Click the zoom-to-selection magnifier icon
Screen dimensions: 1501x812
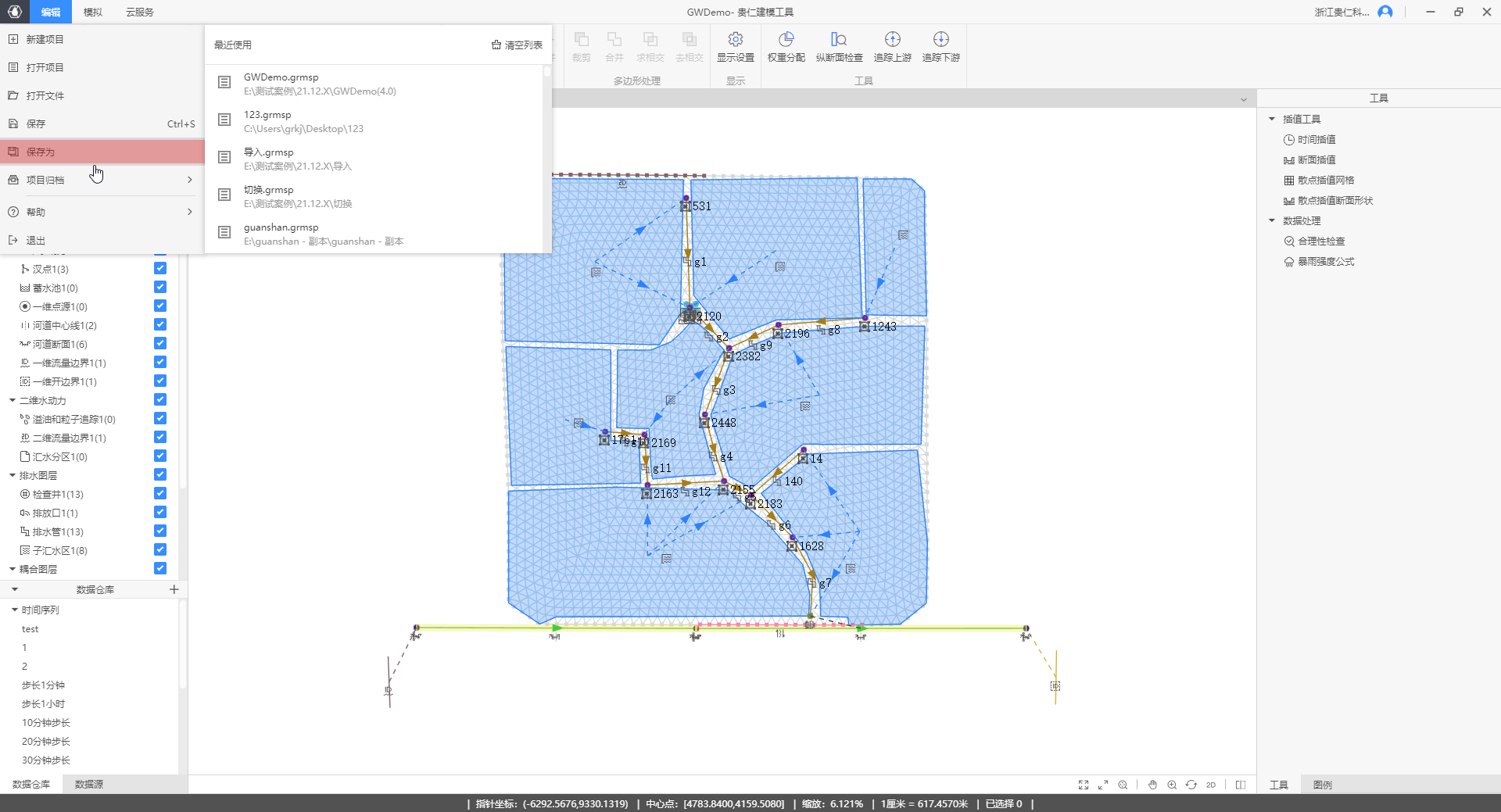coord(1123,785)
